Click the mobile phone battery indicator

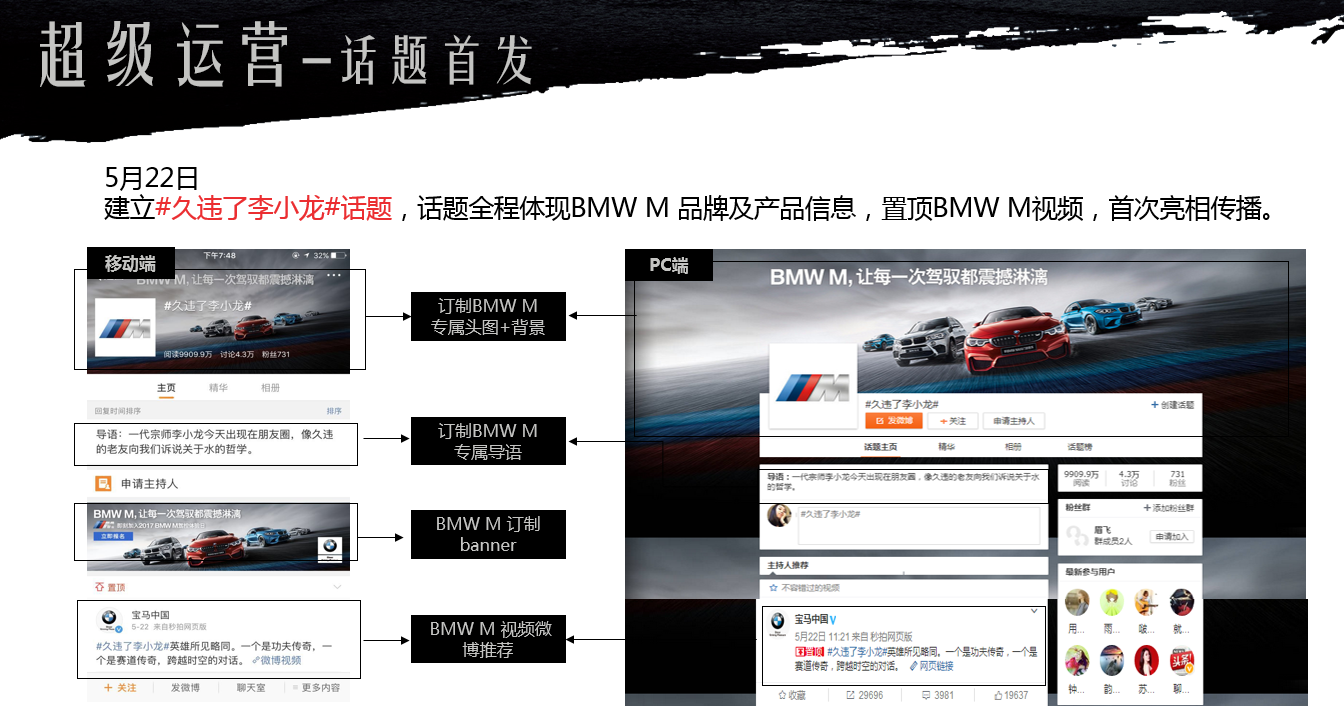(340, 255)
